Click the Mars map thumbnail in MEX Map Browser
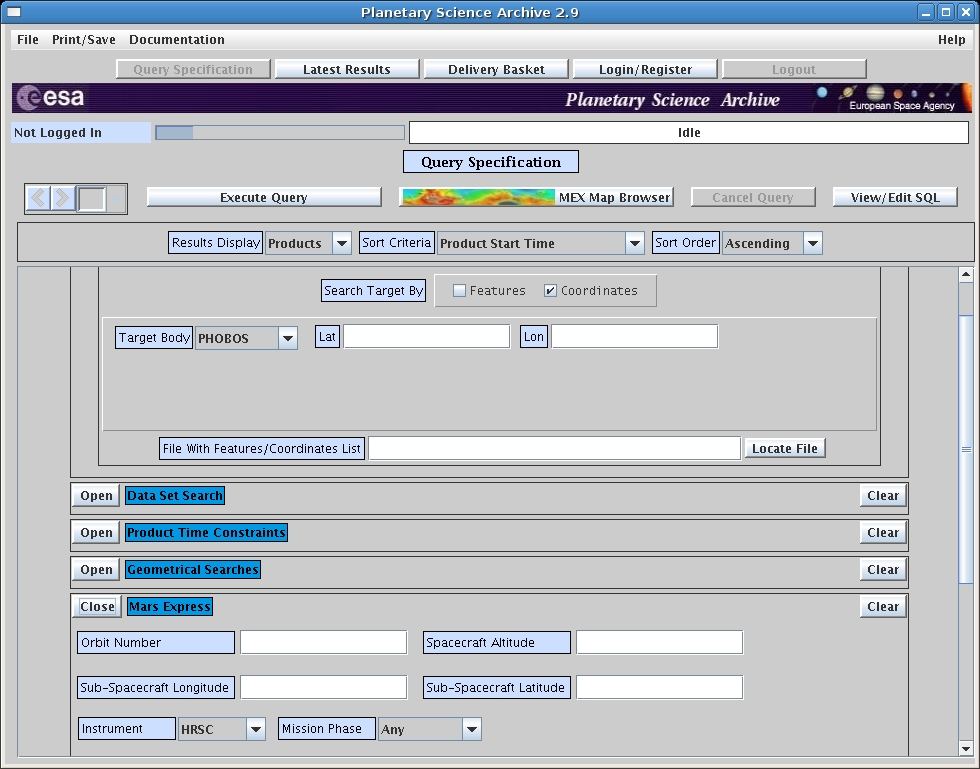Image resolution: width=980 pixels, height=769 pixels. coord(478,197)
